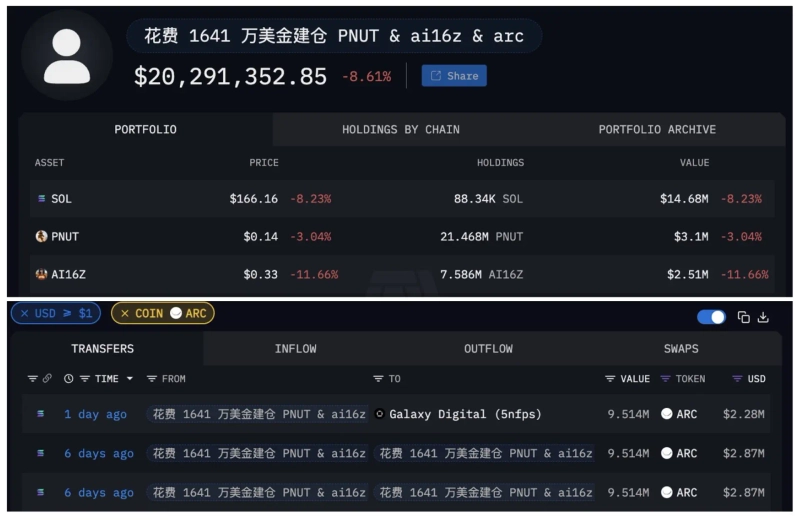Click the Share button
This screenshot has width=800, height=520.
pyautogui.click(x=454, y=76)
